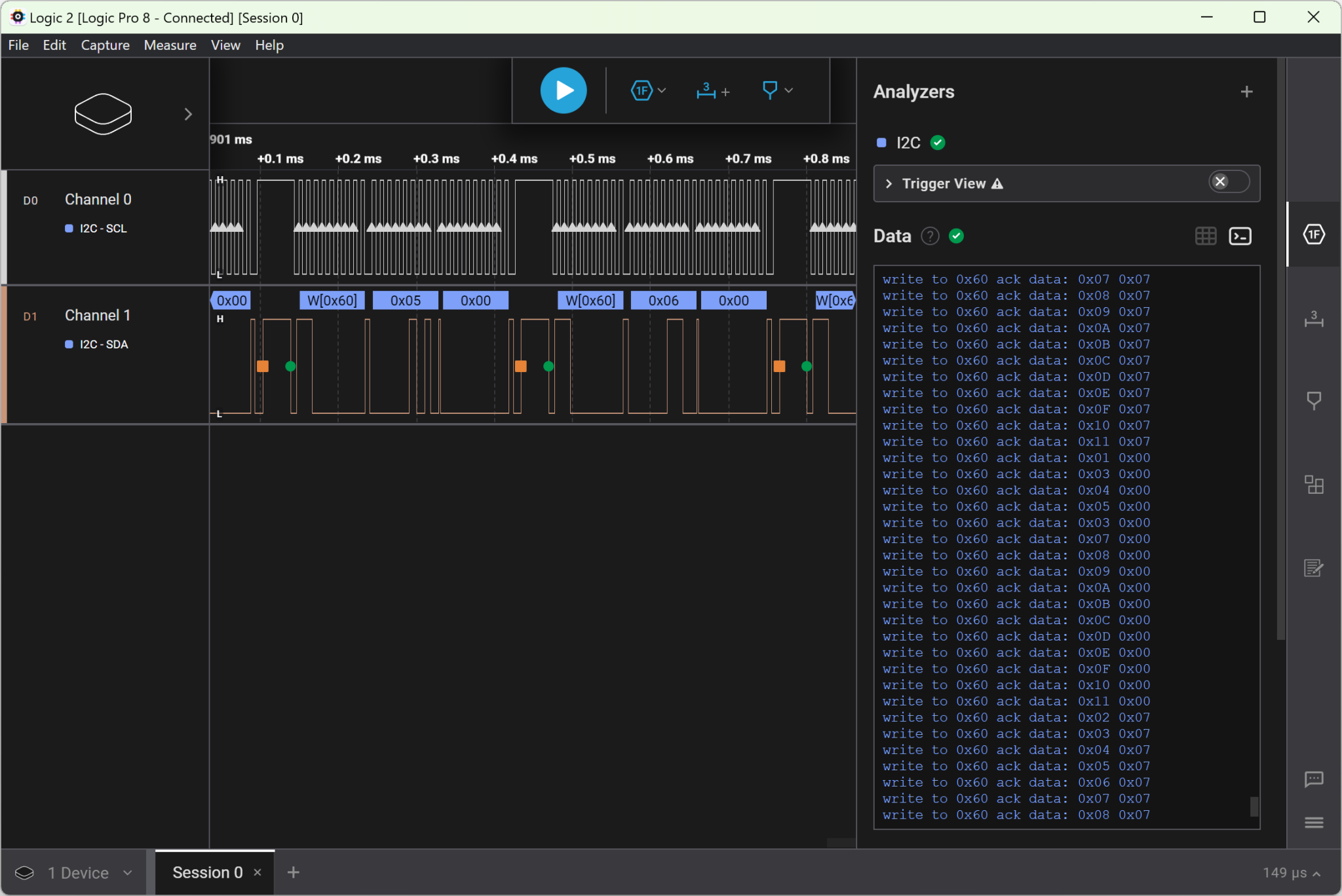This screenshot has height=896, width=1342.
Task: Open the Edit menu
Action: (54, 45)
